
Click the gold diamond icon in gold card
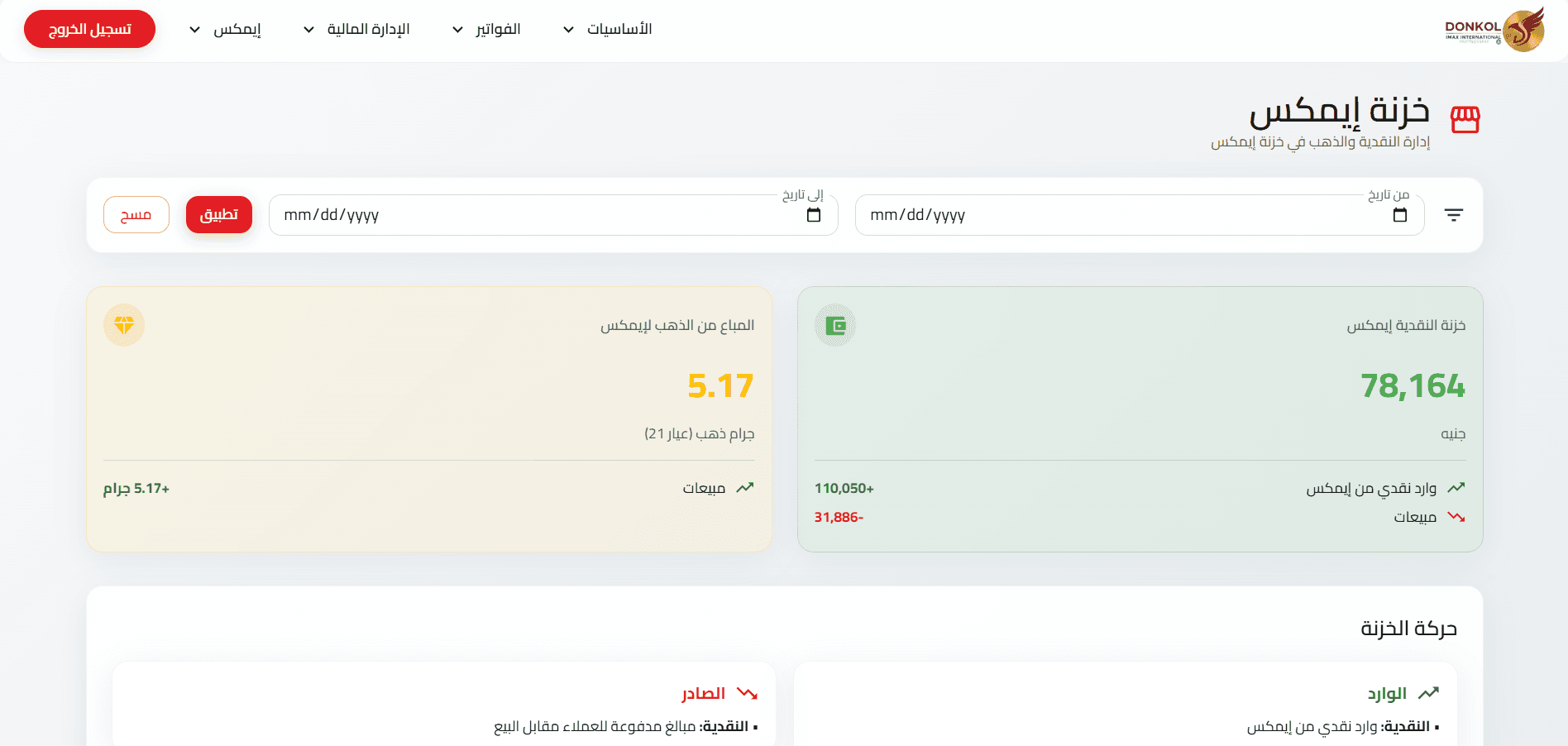pos(124,326)
